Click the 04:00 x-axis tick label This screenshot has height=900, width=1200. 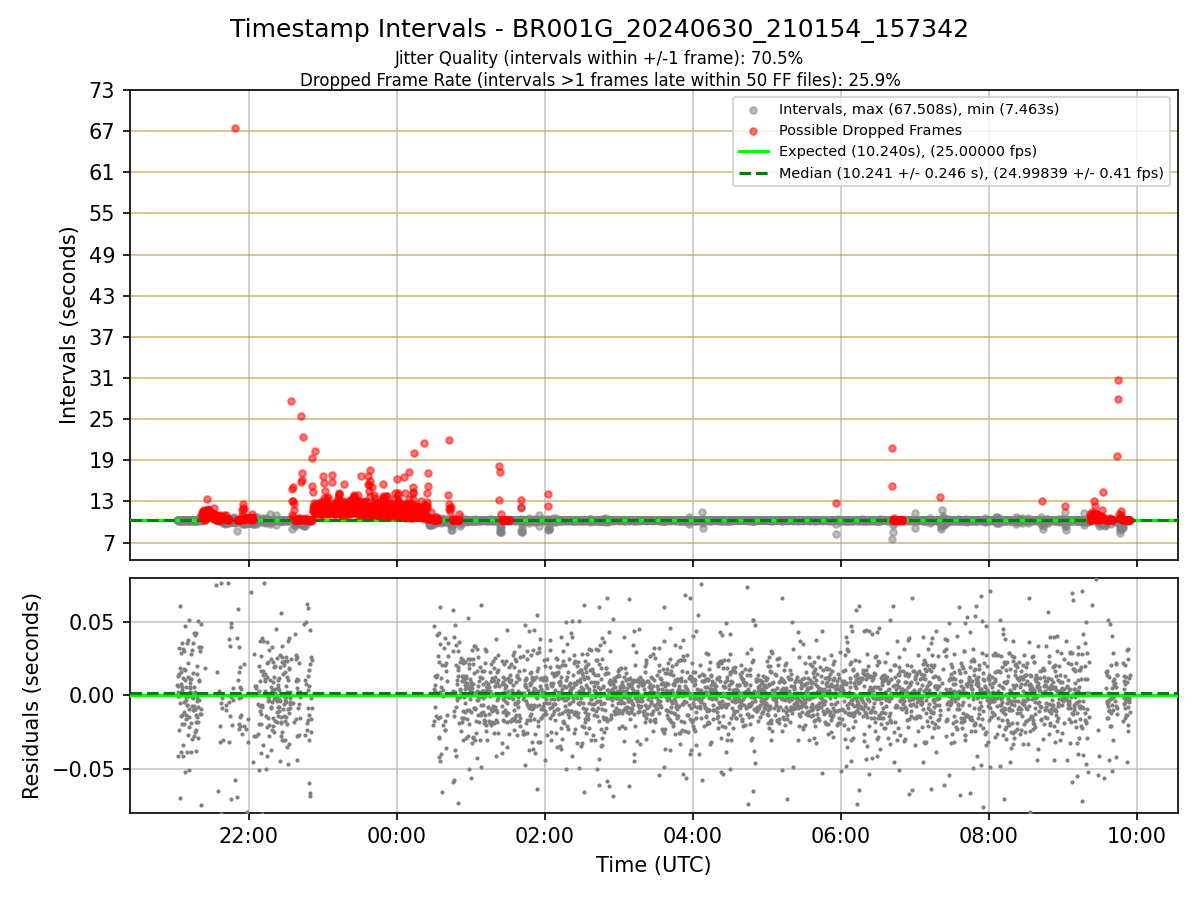click(693, 835)
